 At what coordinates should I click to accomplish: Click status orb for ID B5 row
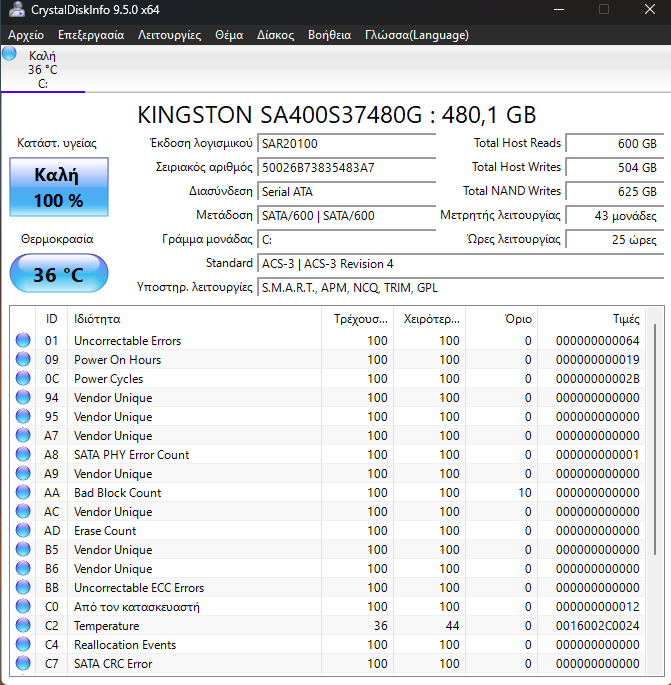[x=23, y=549]
